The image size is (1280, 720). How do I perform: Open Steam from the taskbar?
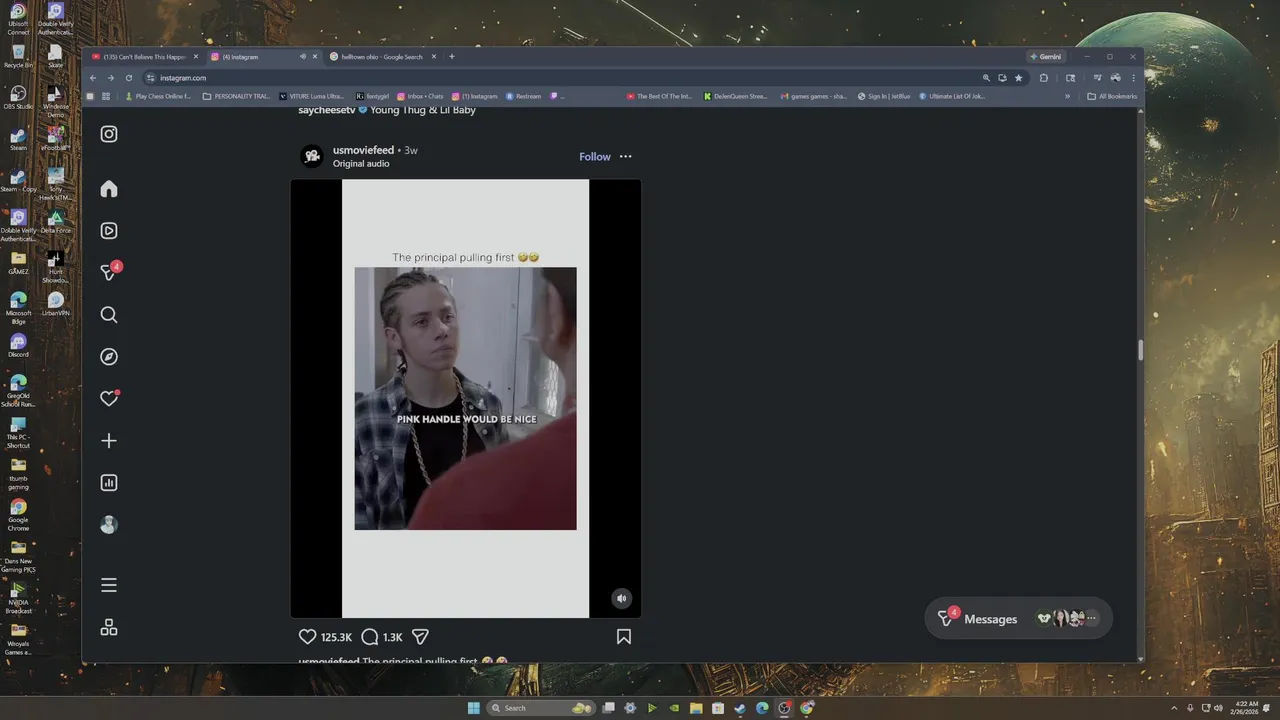pyautogui.click(x=740, y=708)
